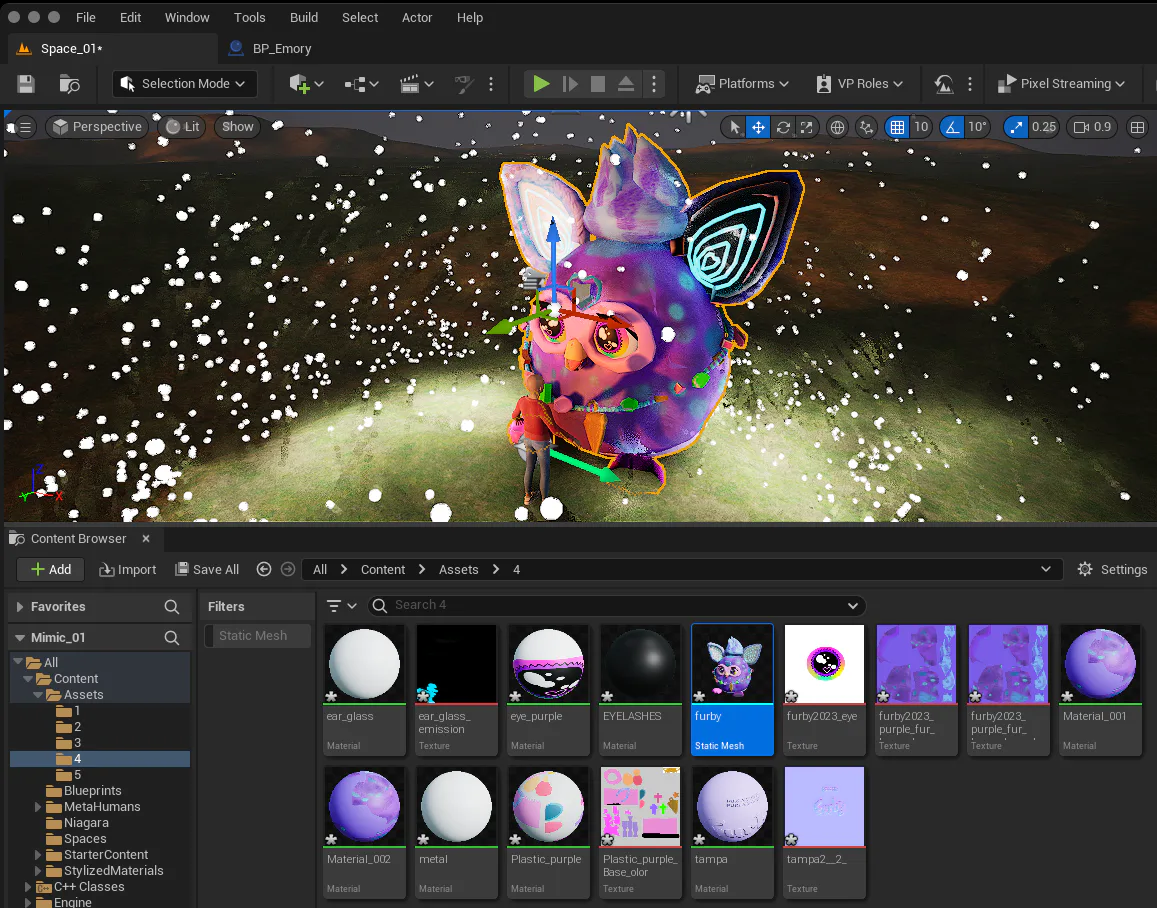Screen dimensions: 1157x908
Task: Select the Niagara folder in the tree
Action: pos(86,822)
